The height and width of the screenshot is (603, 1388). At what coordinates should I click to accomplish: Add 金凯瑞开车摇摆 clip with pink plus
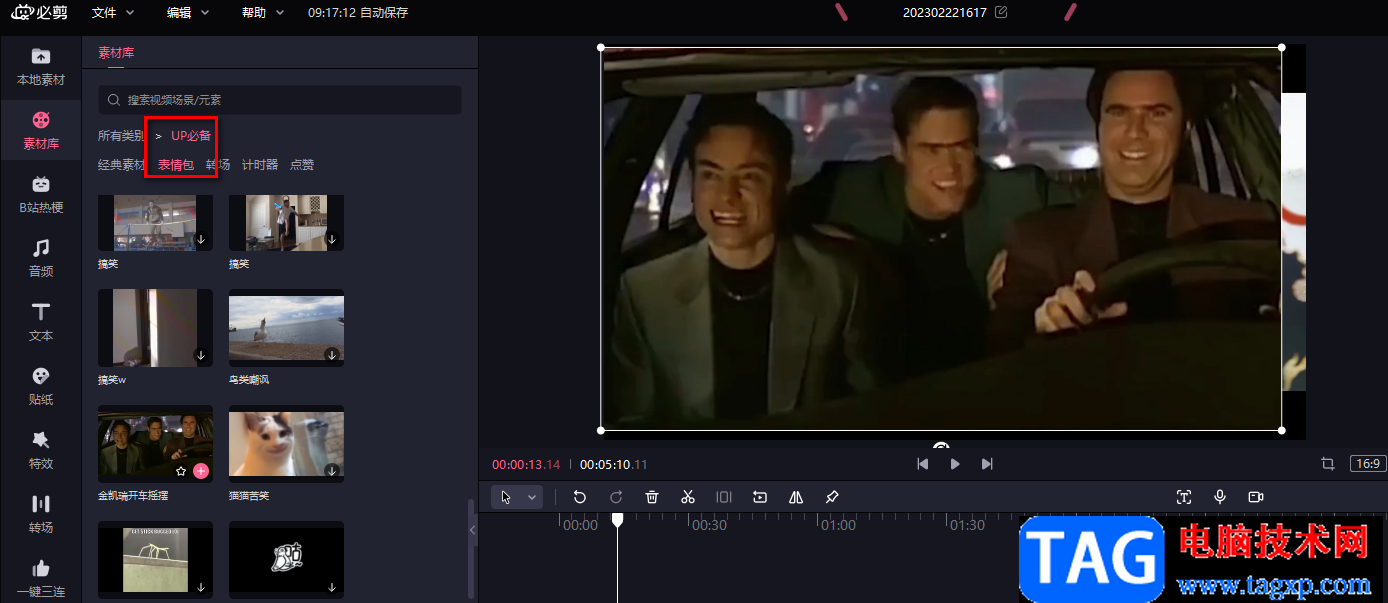click(x=201, y=470)
